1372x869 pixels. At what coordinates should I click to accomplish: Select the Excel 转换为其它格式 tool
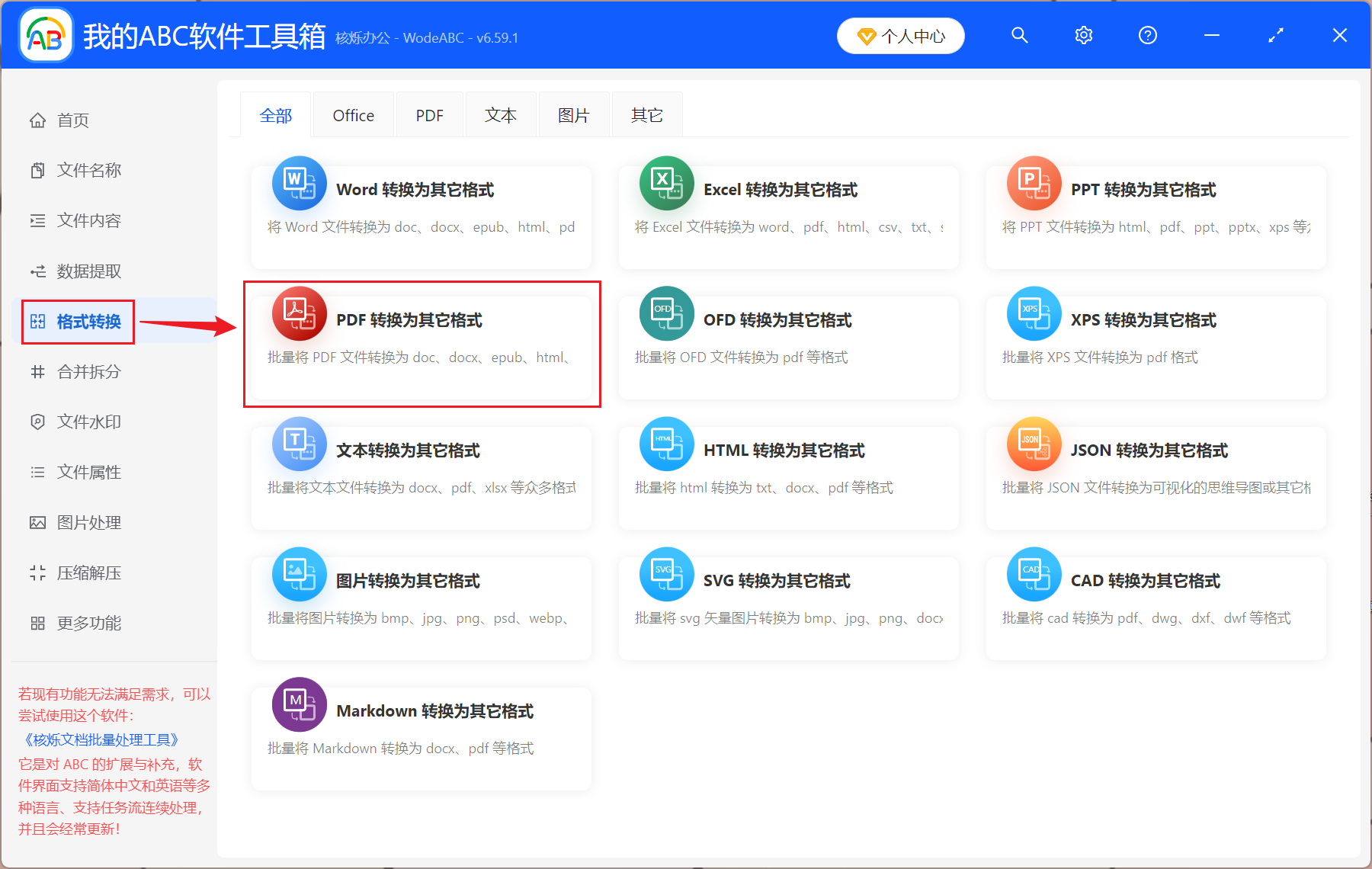(789, 217)
